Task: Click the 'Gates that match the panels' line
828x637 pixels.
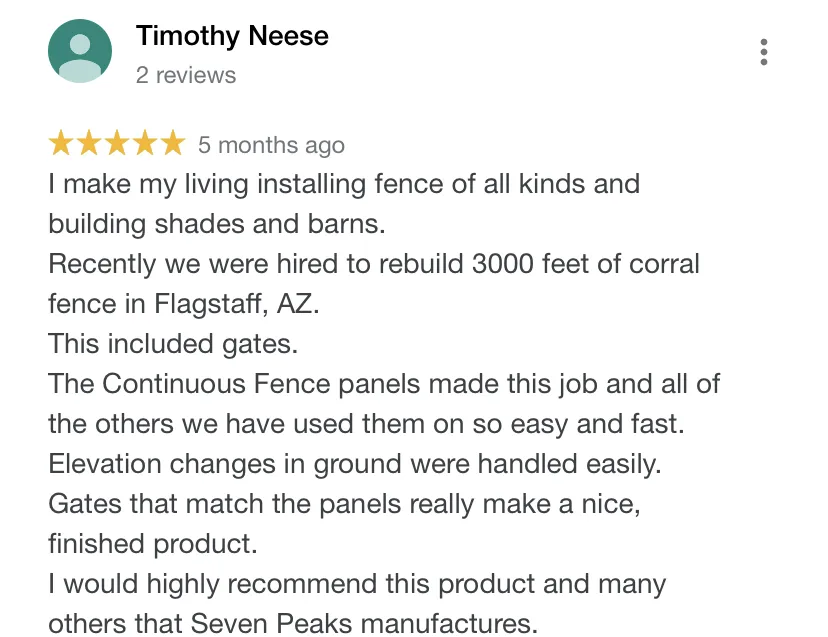Action: point(344,504)
